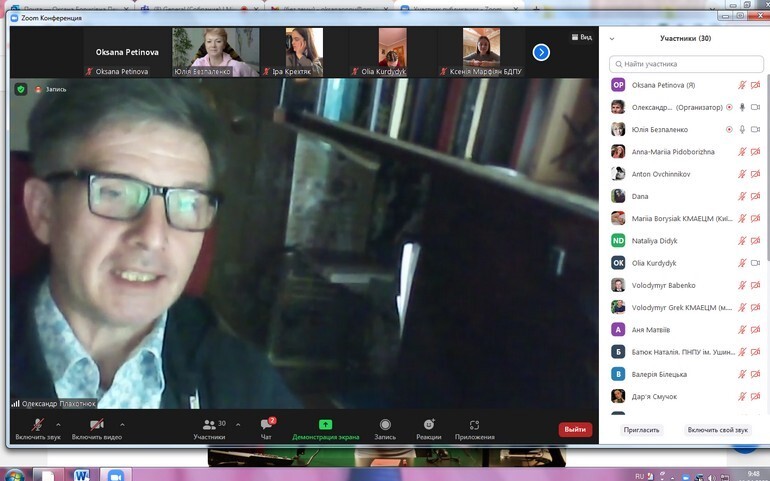Image resolution: width=770 pixels, height=481 pixels.
Task: Open the Приложения apps icon
Action: 474,425
